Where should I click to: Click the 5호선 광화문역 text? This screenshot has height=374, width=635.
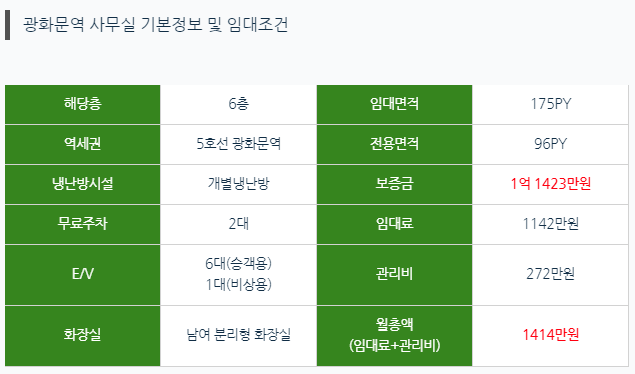point(239,144)
